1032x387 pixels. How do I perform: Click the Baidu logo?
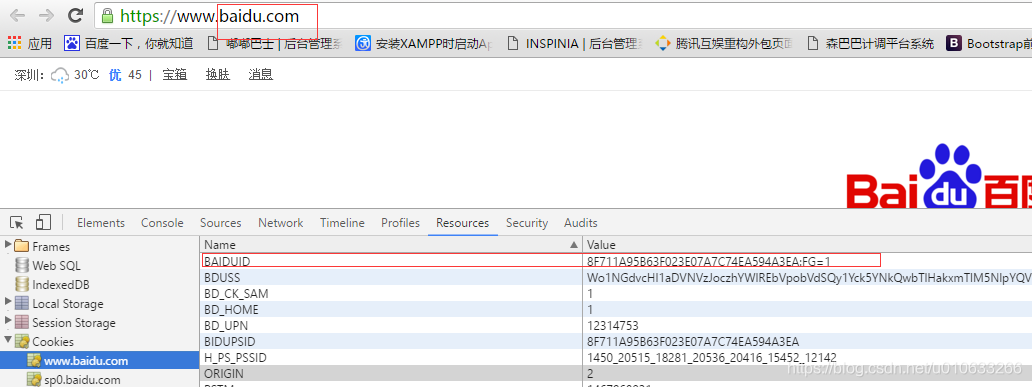939,176
